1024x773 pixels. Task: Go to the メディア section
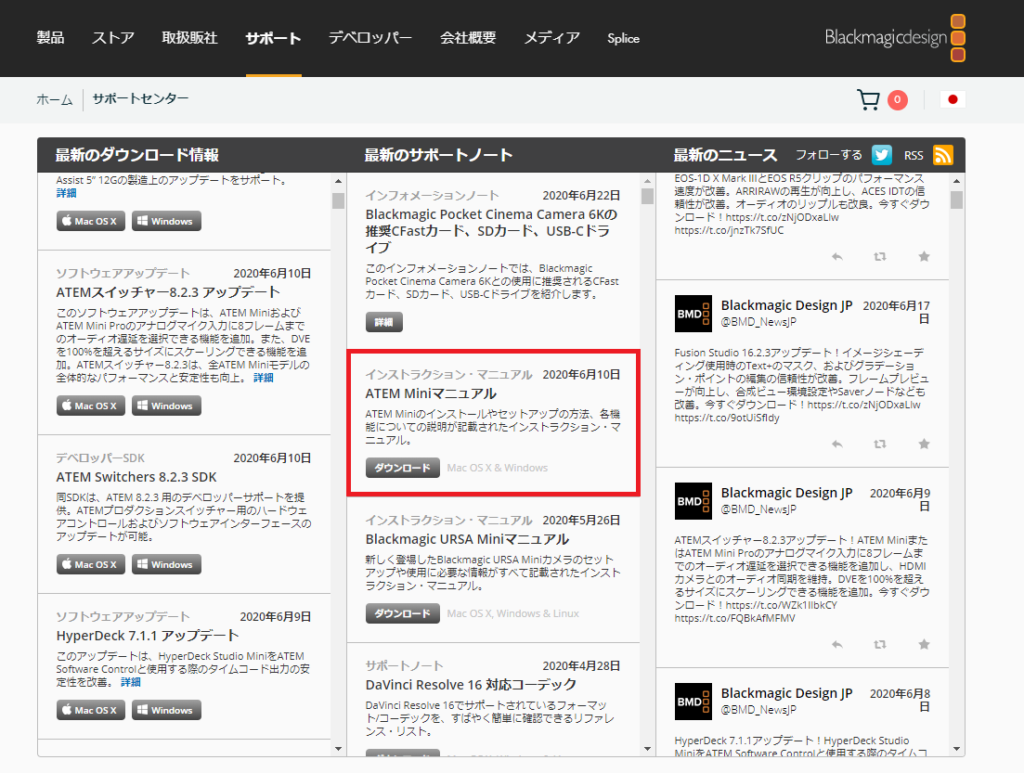(x=552, y=38)
